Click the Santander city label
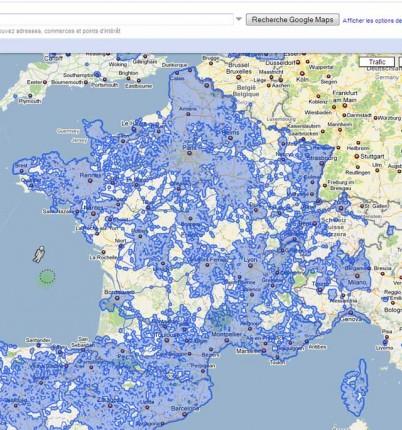 pos(38,340)
